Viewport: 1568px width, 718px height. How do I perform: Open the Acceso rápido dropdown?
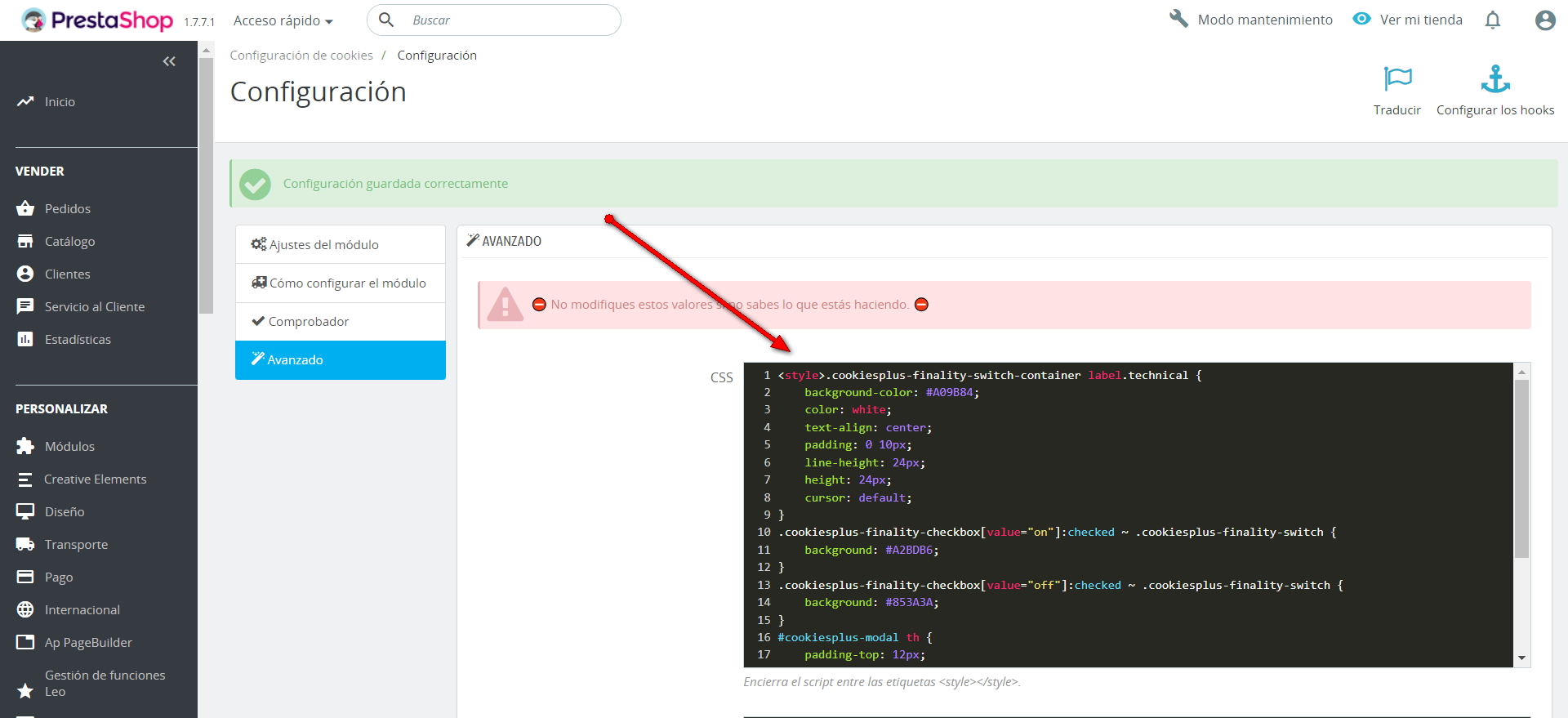point(283,20)
